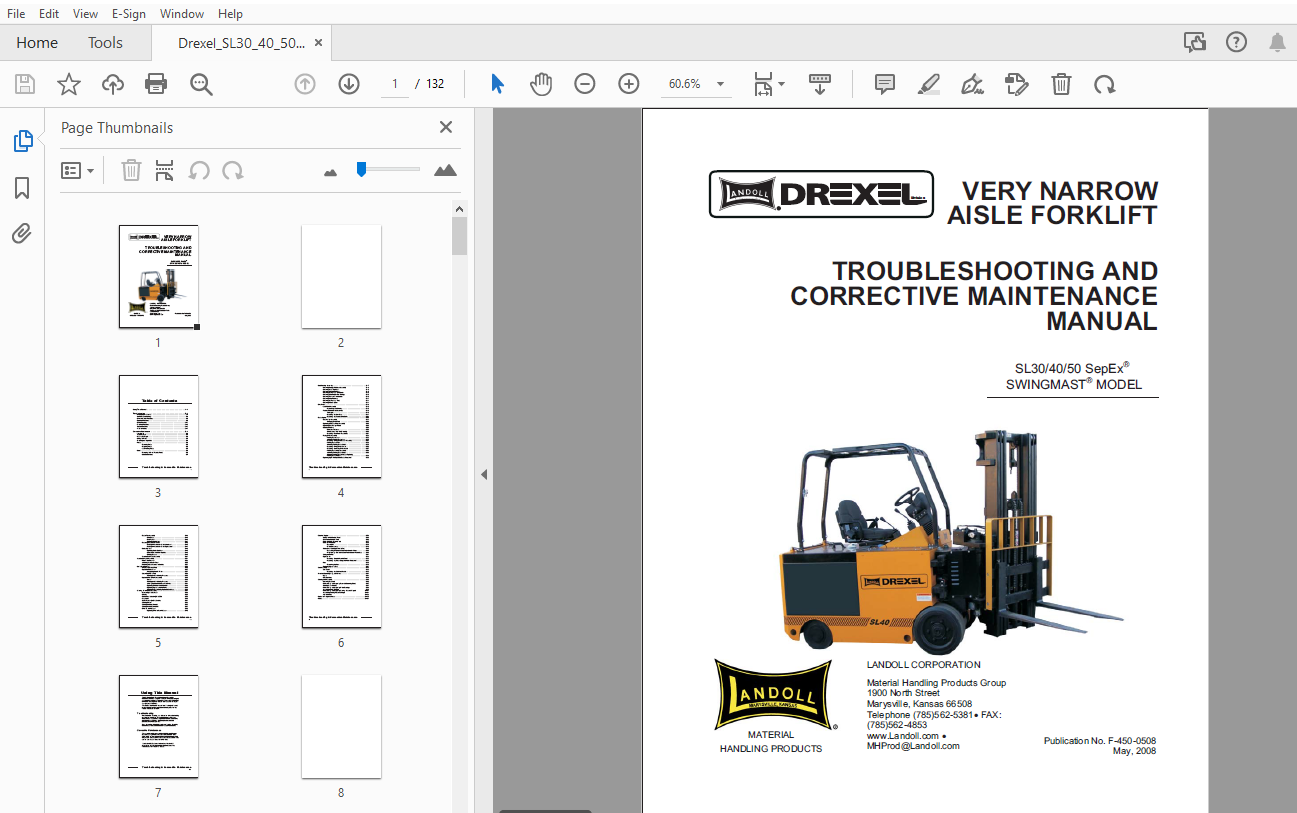Open the share chat icon at top right
The height and width of the screenshot is (813, 1297).
(1194, 42)
